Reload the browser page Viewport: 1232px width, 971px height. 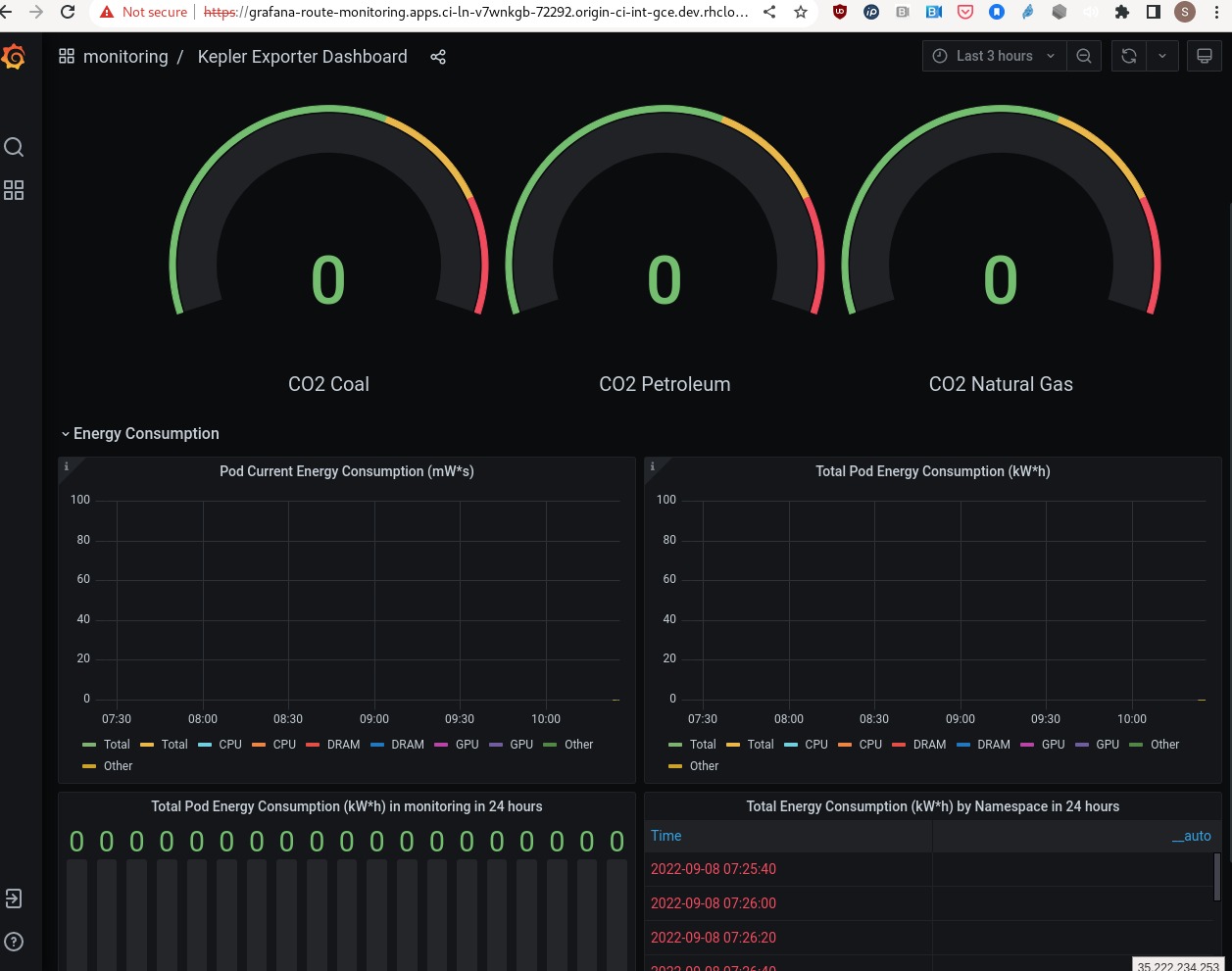[68, 12]
